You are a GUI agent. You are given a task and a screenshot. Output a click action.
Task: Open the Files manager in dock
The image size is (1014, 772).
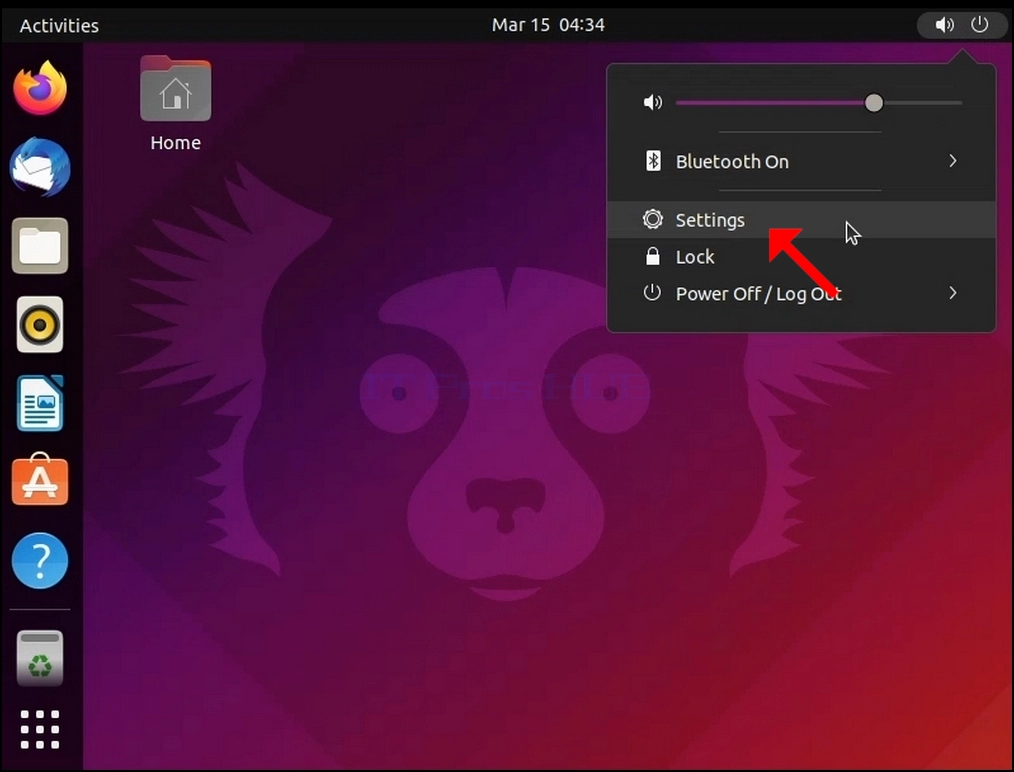click(x=40, y=246)
